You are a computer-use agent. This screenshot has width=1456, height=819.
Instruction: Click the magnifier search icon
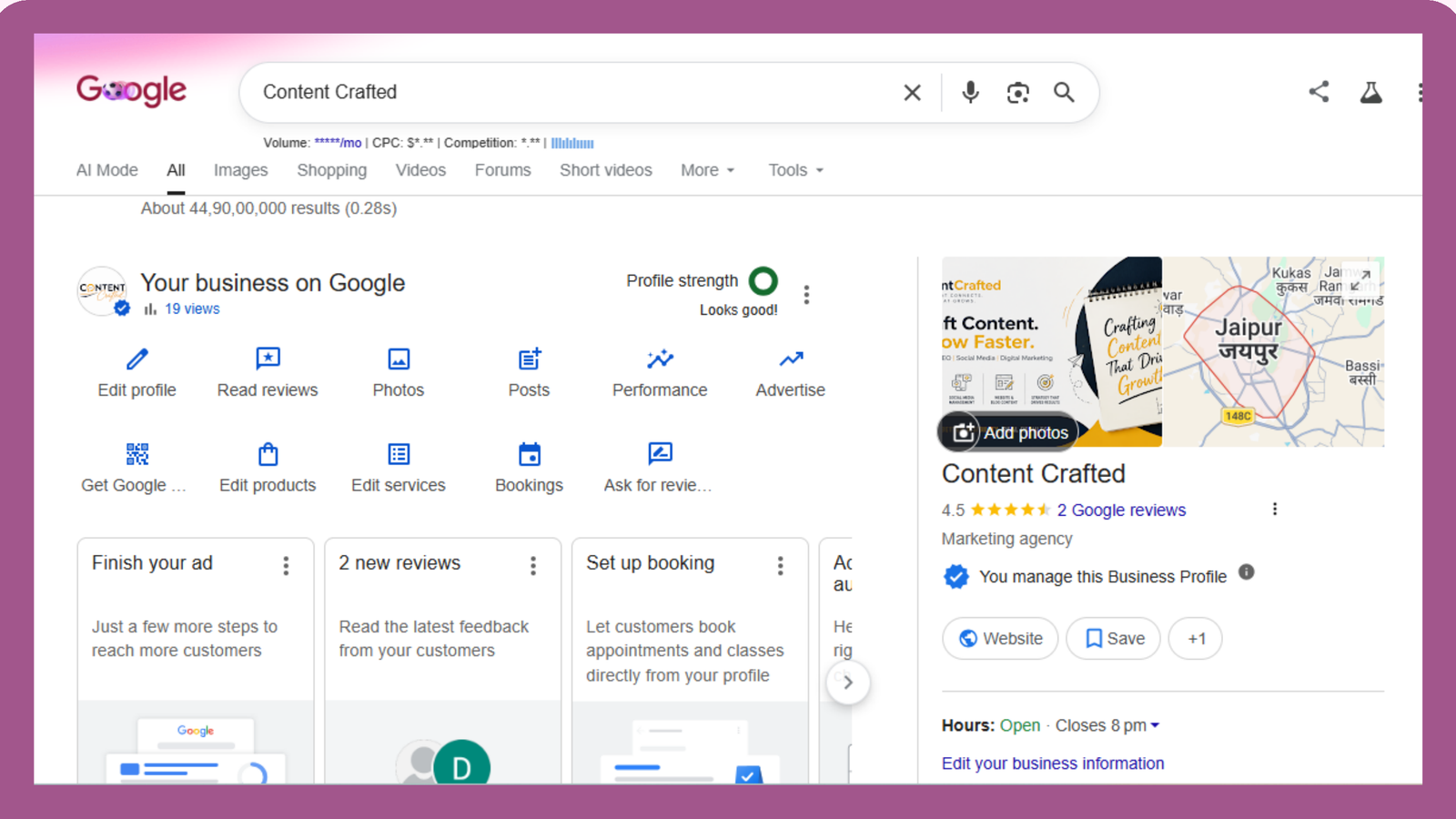(1064, 92)
